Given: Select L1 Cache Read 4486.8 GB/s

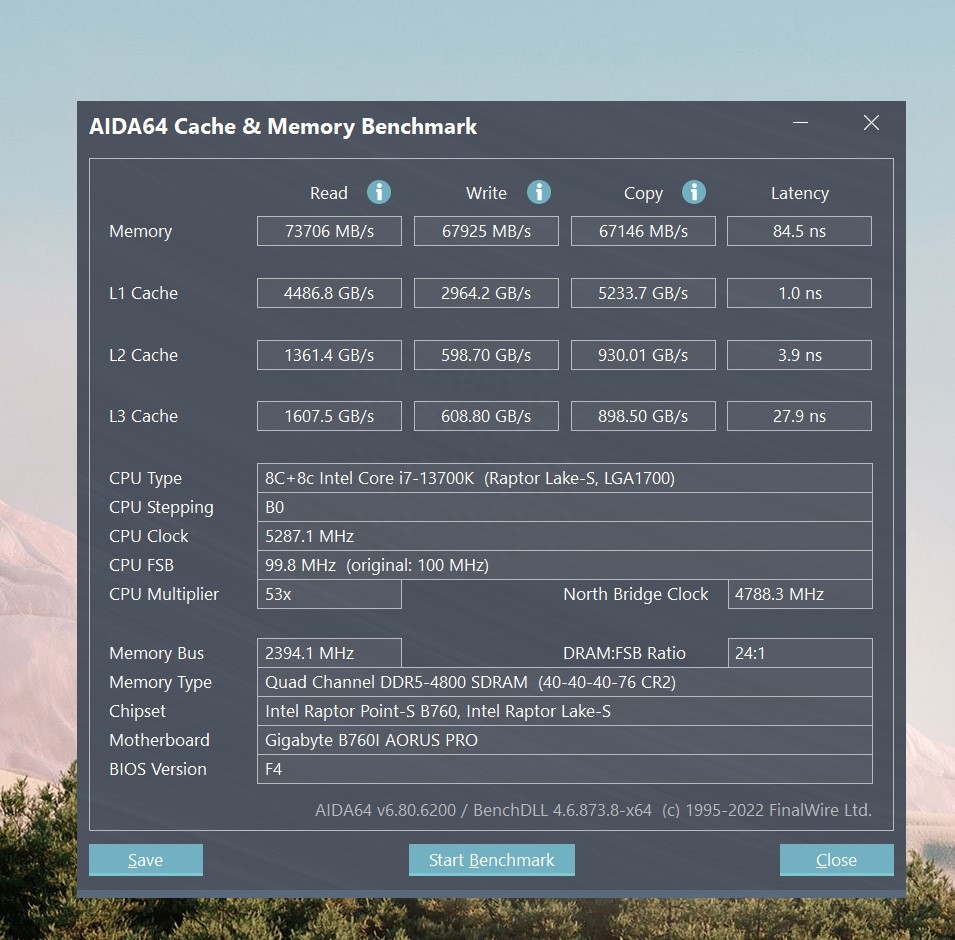Looking at the screenshot, I should 329,293.
